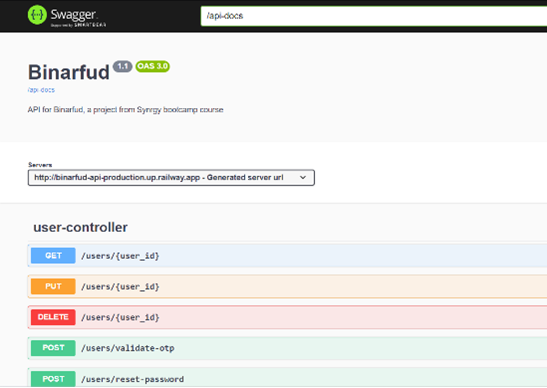Open the /api-docs link under Binarfud

41,90
